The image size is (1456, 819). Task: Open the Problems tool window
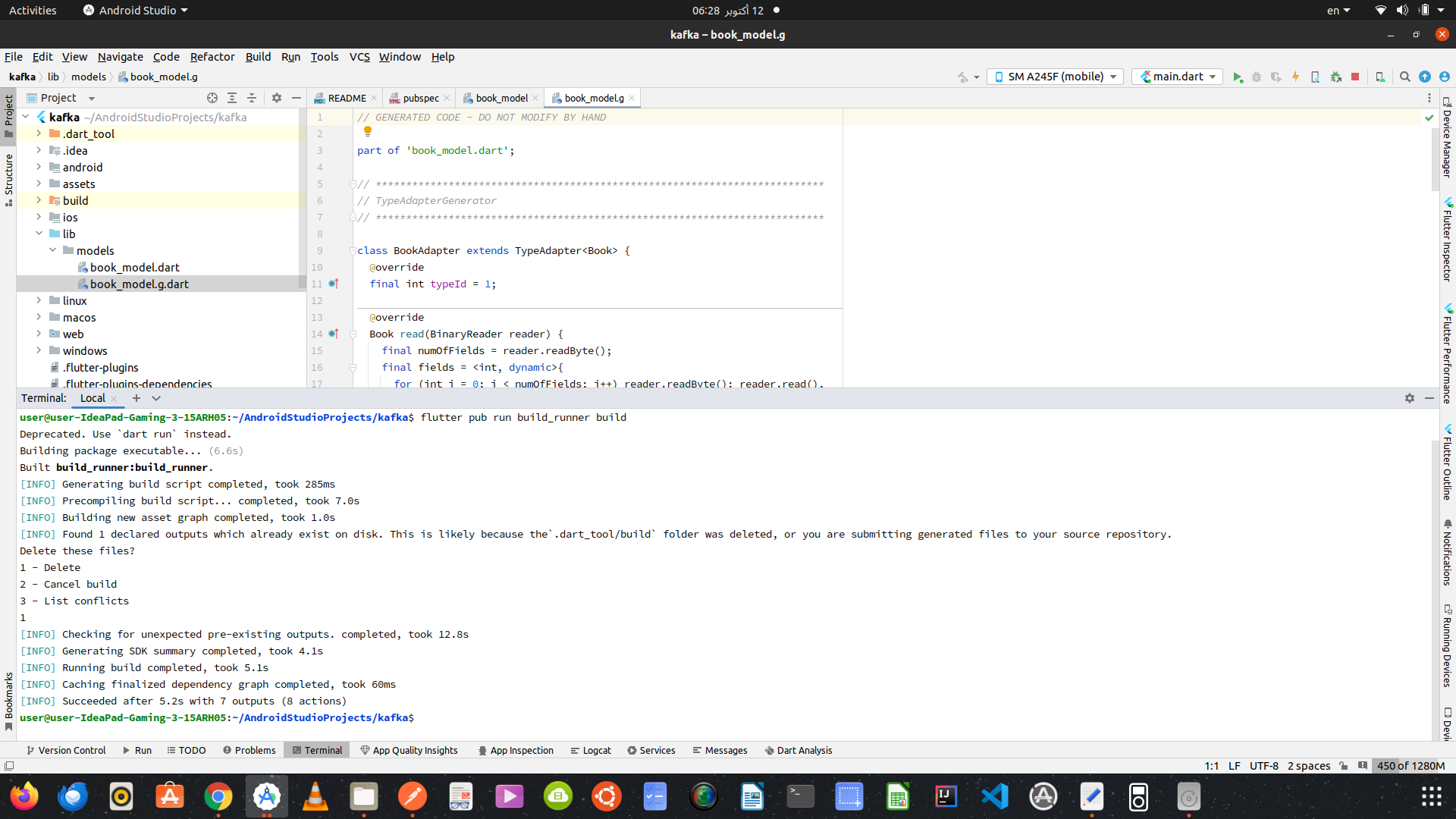tap(249, 750)
